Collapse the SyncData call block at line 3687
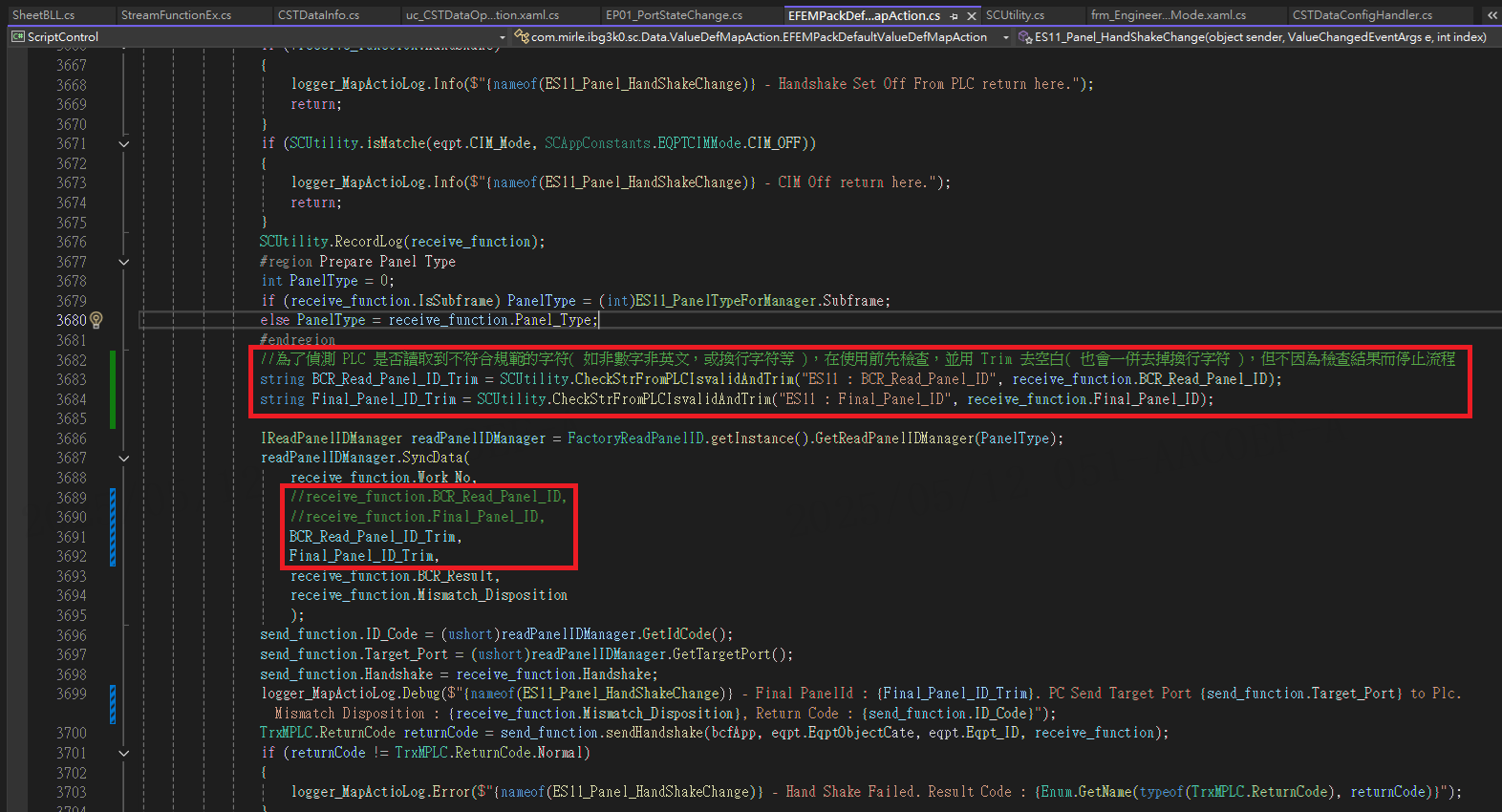1502x812 pixels. (x=124, y=459)
